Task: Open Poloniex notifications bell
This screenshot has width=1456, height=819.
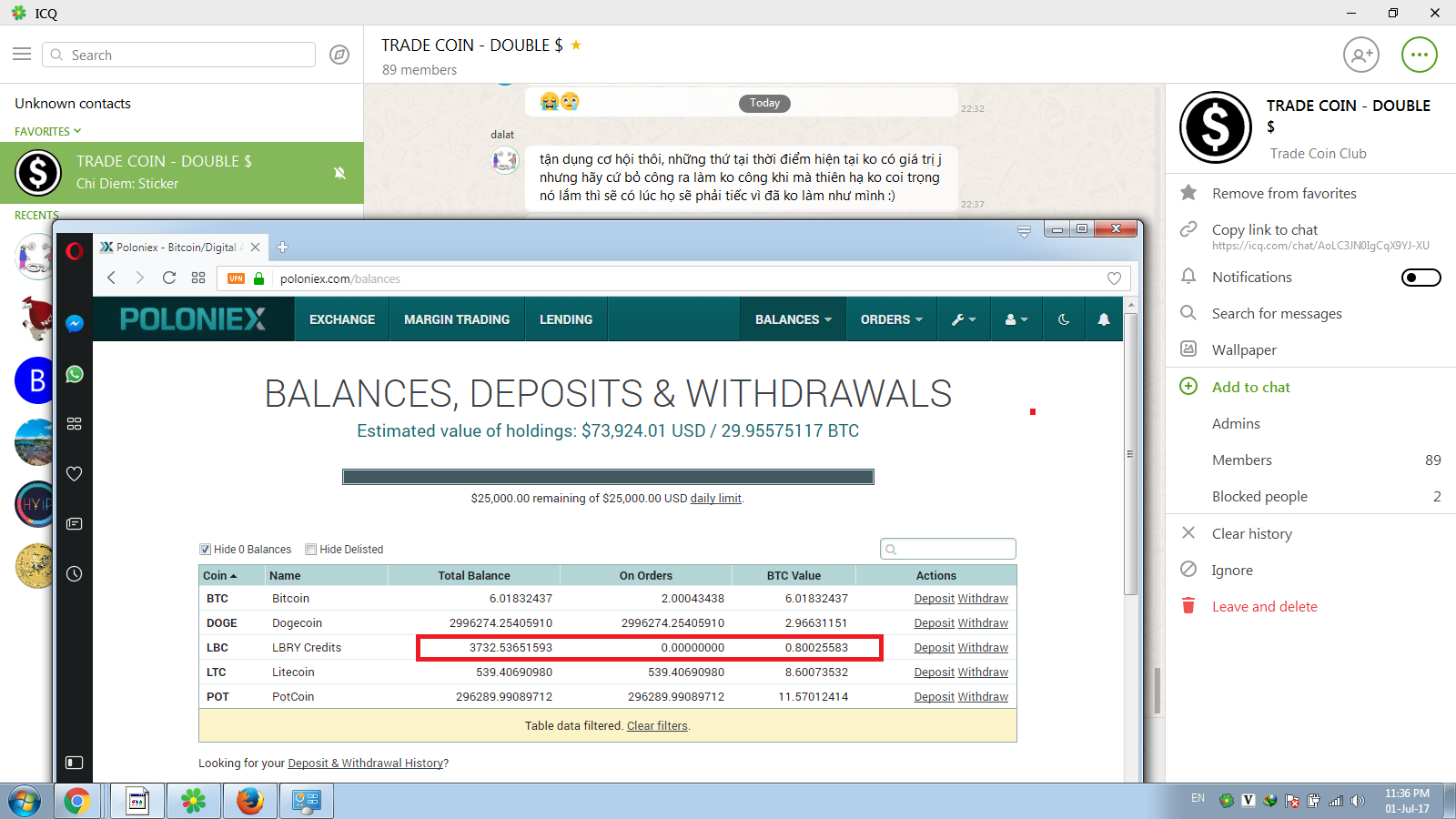Action: click(x=1104, y=319)
